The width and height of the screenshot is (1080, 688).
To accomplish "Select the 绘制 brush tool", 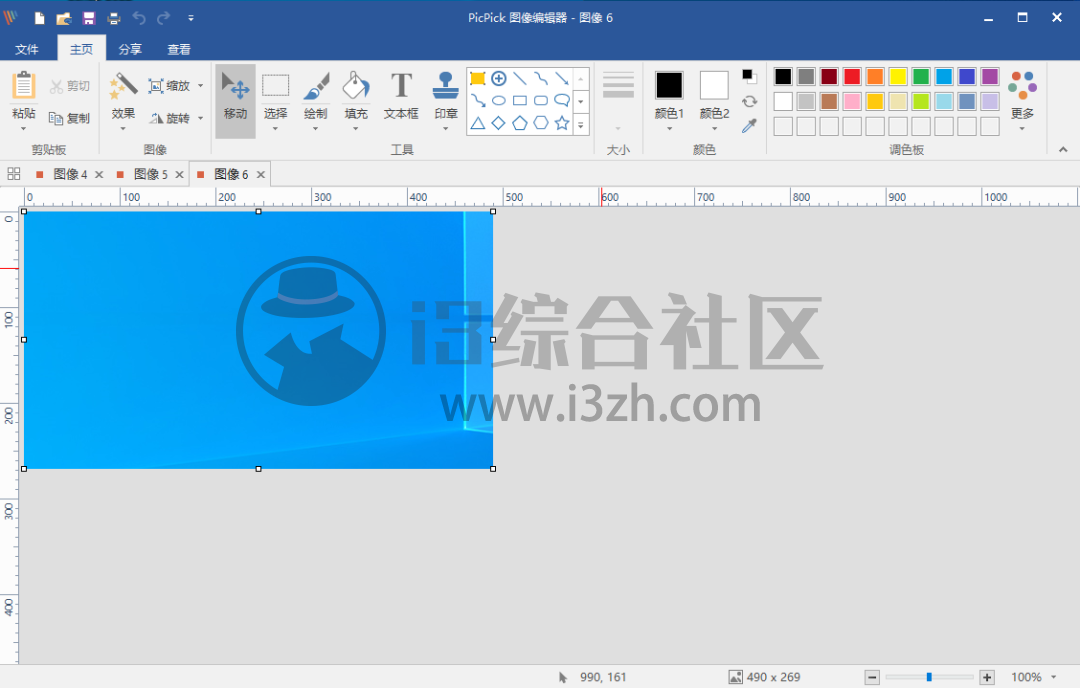I will click(315, 95).
